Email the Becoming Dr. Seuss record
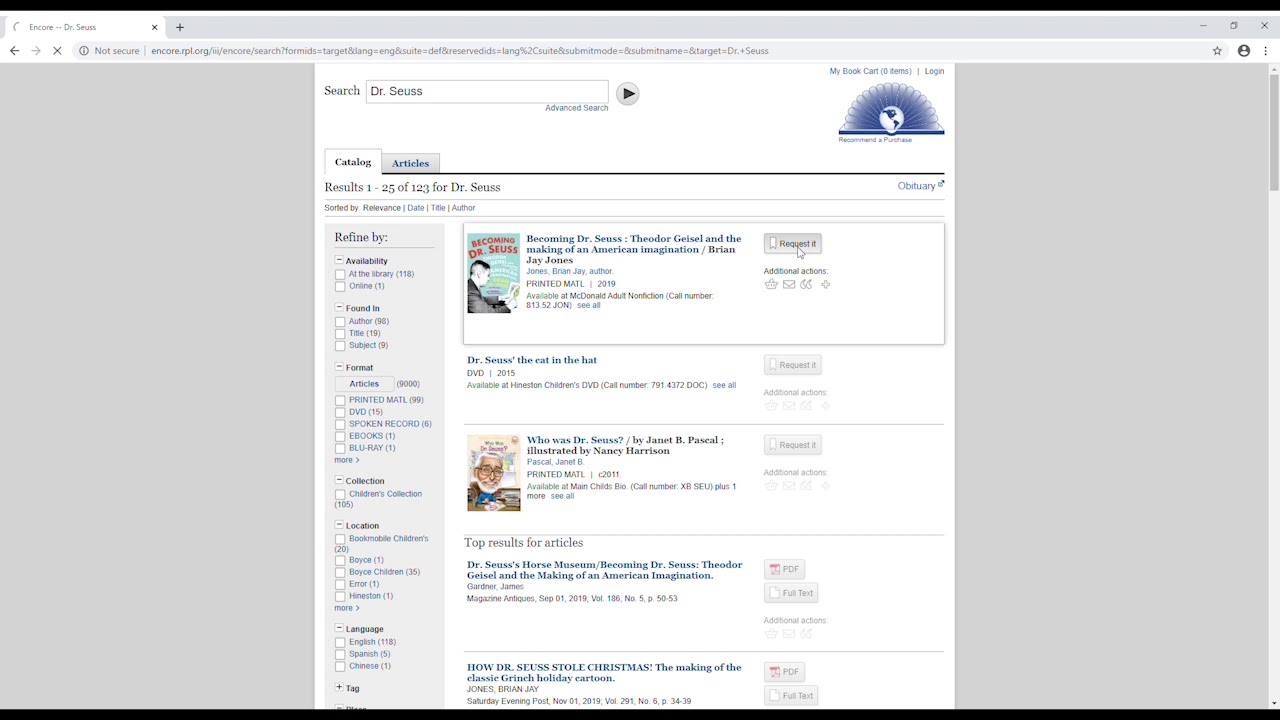 (789, 285)
